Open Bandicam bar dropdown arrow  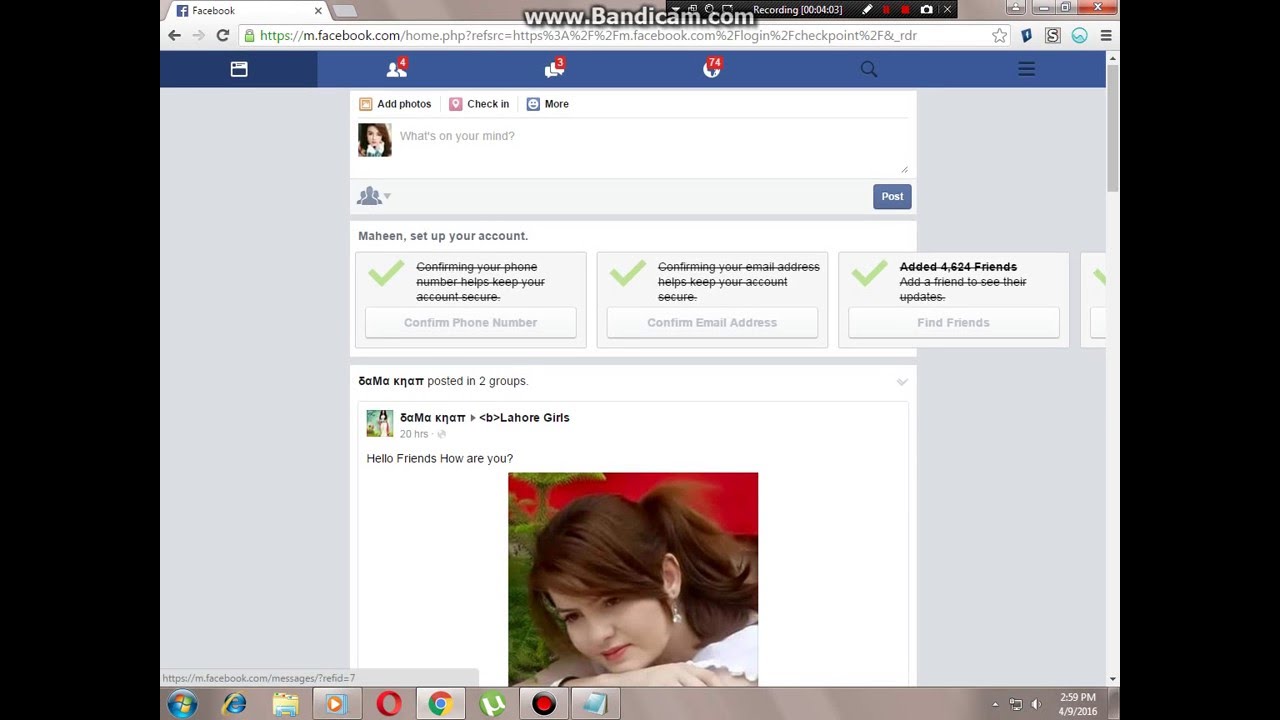[675, 9]
